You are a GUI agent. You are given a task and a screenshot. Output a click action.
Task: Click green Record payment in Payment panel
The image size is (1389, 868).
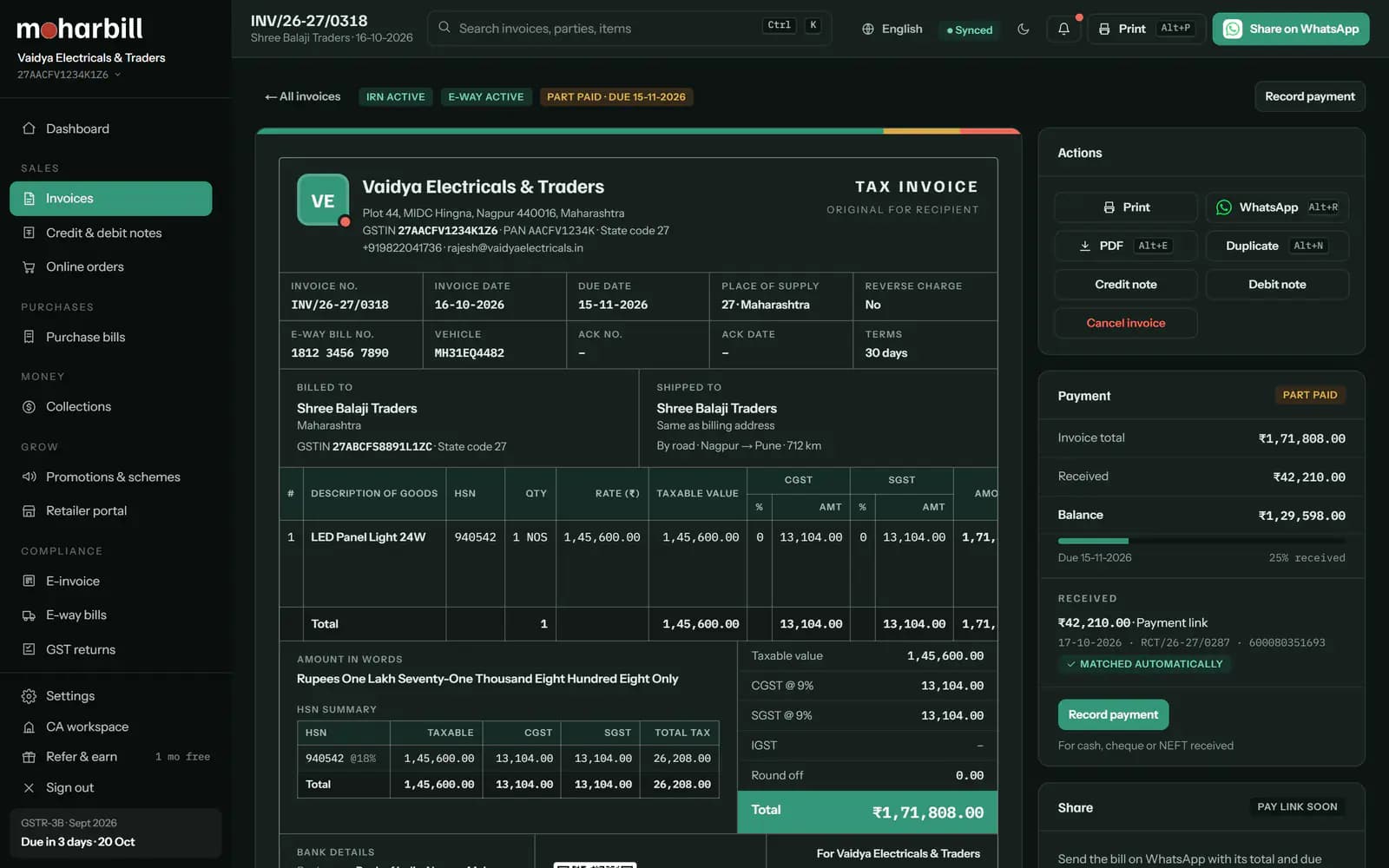(x=1113, y=714)
